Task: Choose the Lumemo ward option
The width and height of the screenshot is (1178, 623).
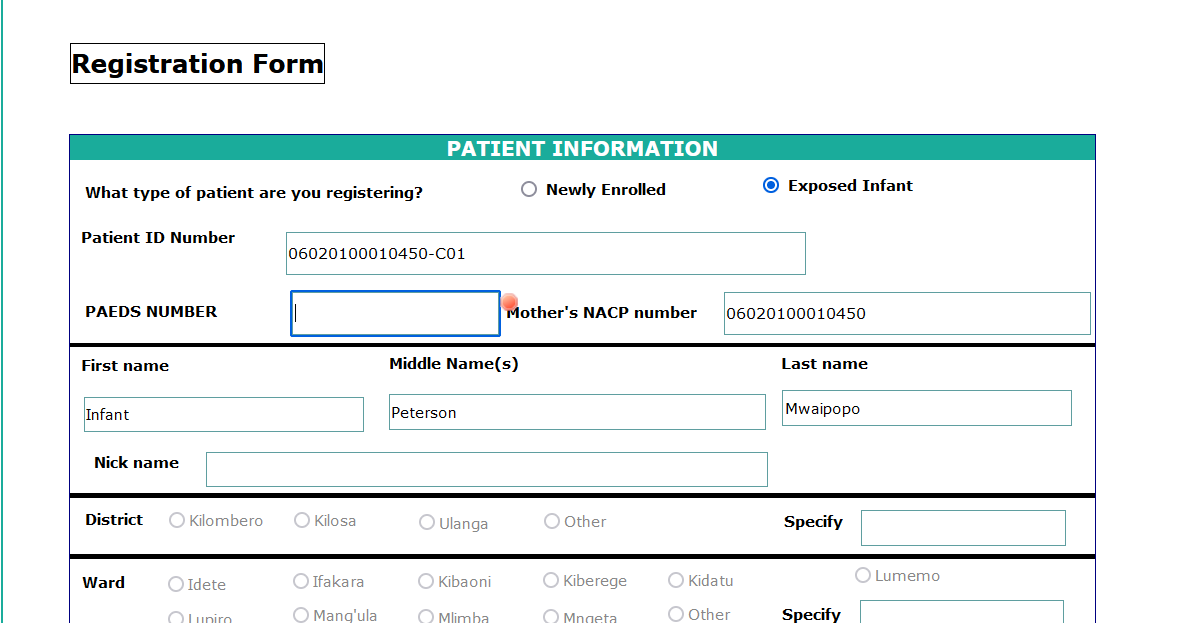Action: tap(863, 576)
